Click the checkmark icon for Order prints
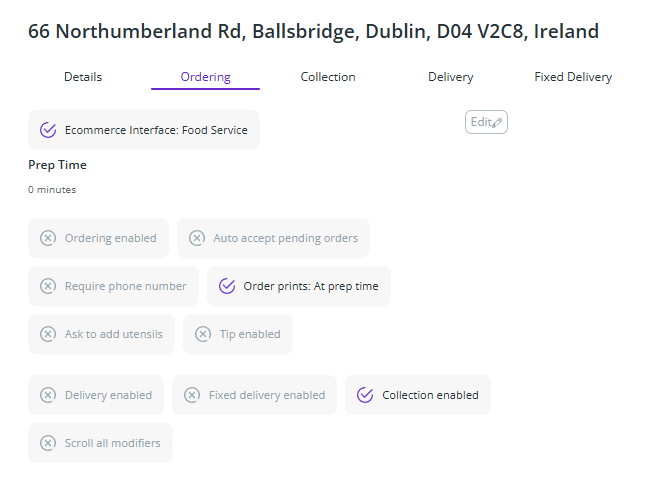Viewport: 671px width, 484px height. (227, 286)
